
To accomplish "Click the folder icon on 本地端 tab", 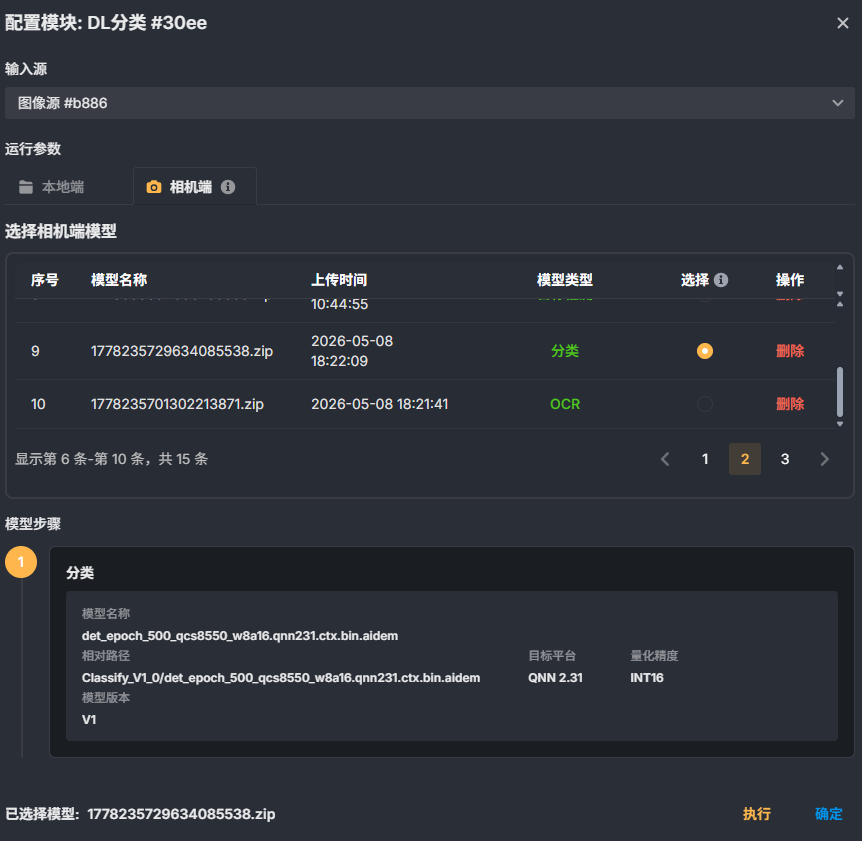I will point(26,187).
